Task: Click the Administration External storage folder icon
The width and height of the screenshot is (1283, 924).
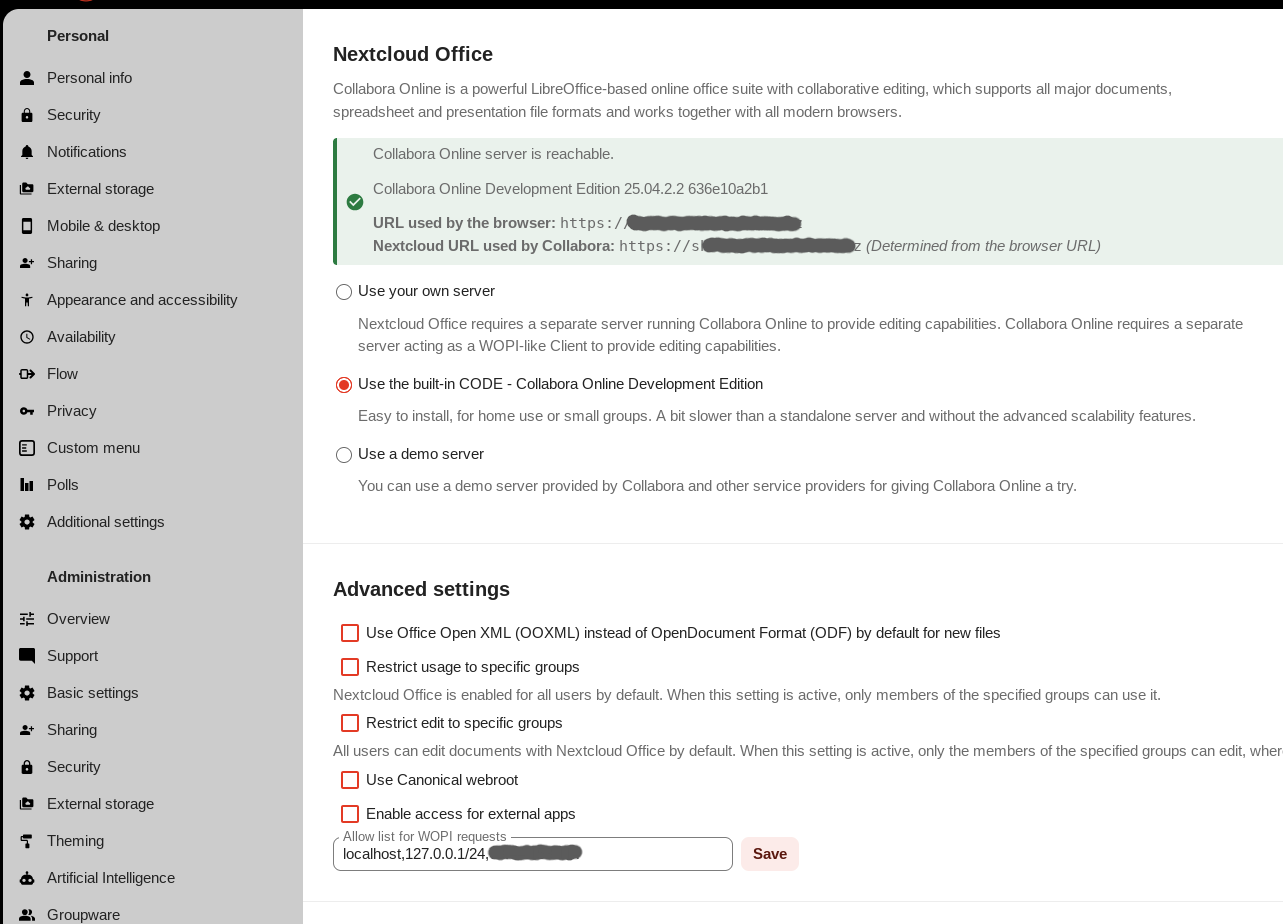Action: (x=27, y=804)
